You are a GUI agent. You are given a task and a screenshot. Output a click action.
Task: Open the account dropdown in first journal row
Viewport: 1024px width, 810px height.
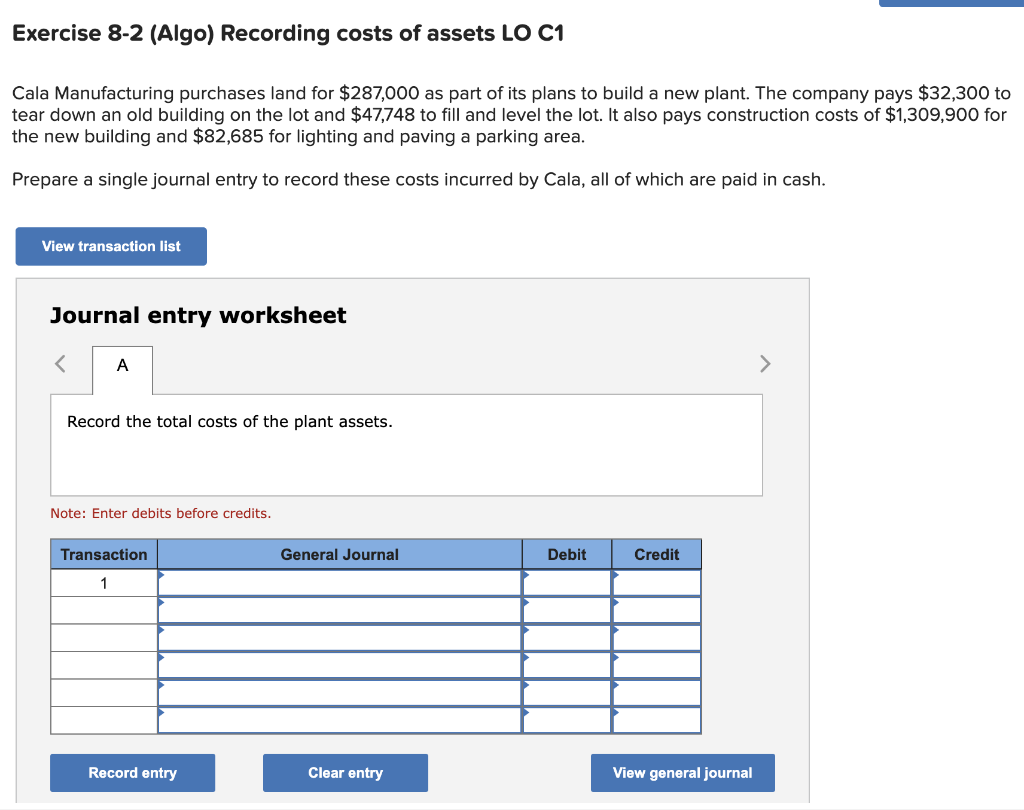[338, 581]
